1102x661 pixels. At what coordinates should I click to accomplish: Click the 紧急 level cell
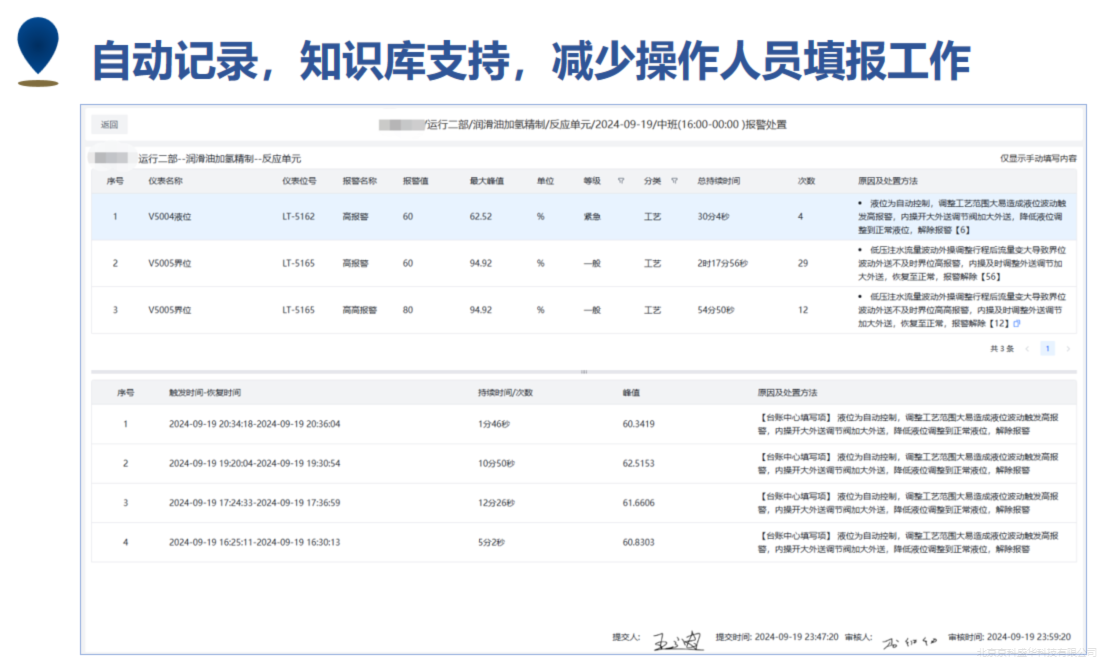point(592,217)
